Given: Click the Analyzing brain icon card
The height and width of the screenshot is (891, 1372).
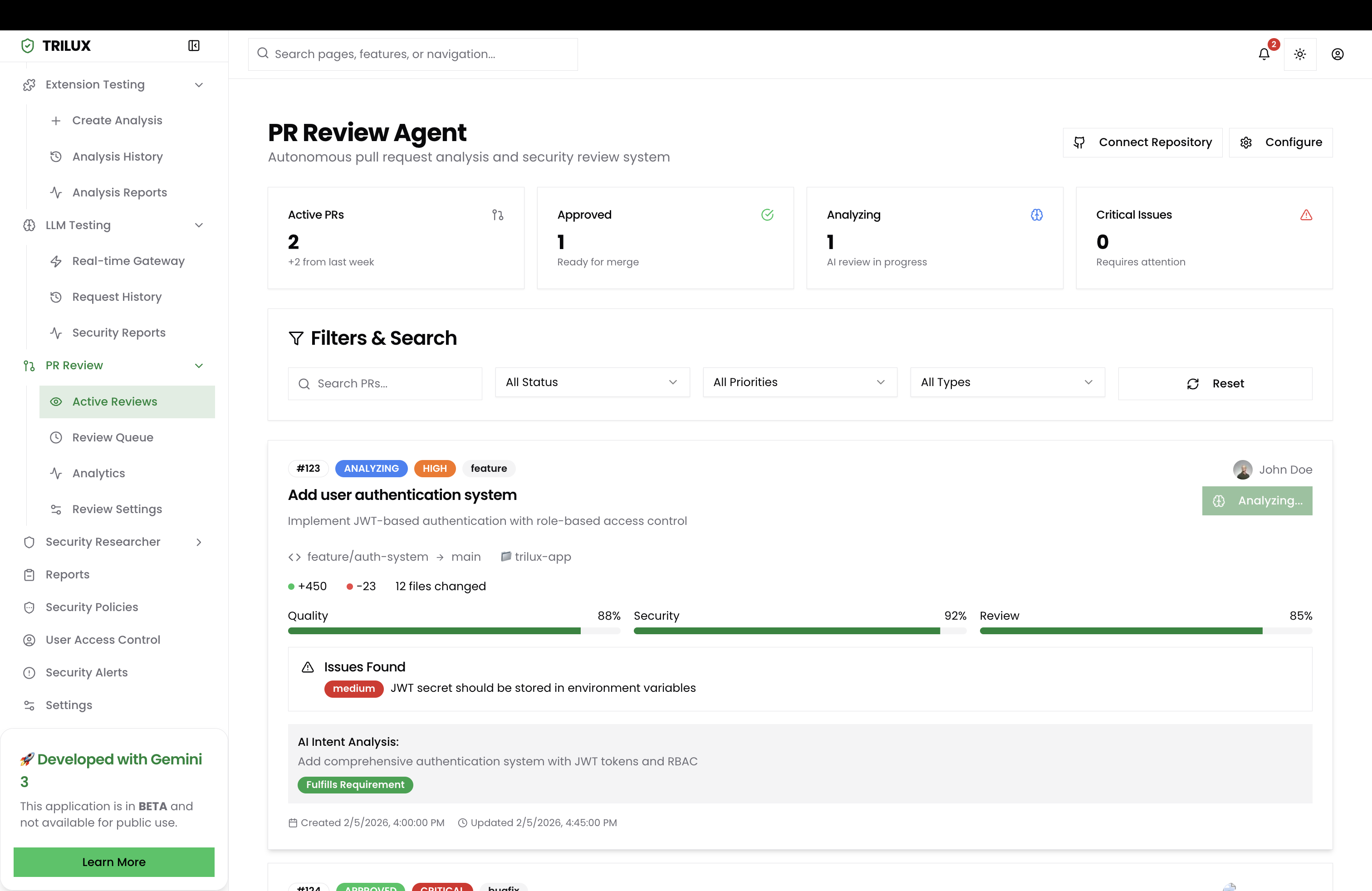Looking at the screenshot, I should (1037, 215).
